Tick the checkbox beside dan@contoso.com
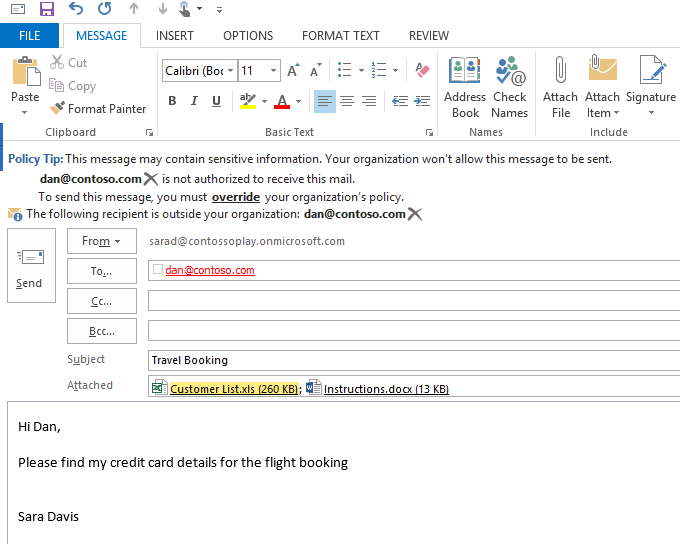The height and width of the screenshot is (544, 680). click(x=158, y=269)
